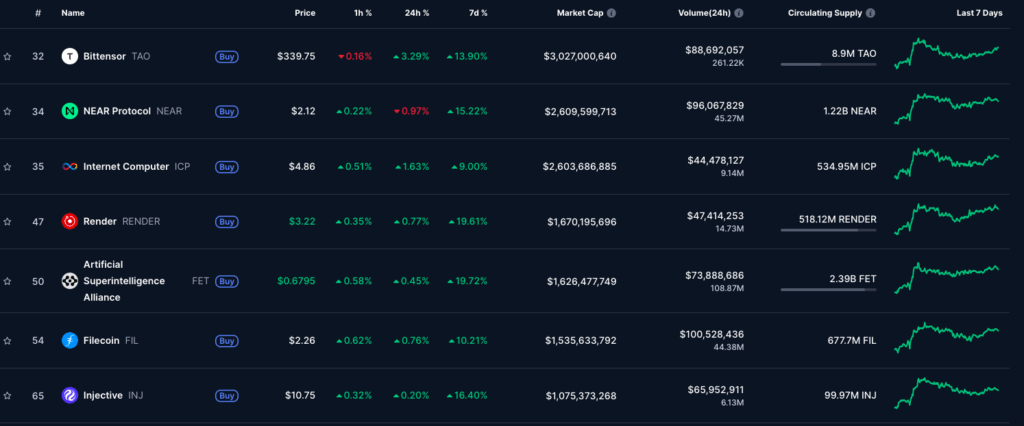Open Internet Computer 7-day sparkline

pyautogui.click(x=947, y=164)
